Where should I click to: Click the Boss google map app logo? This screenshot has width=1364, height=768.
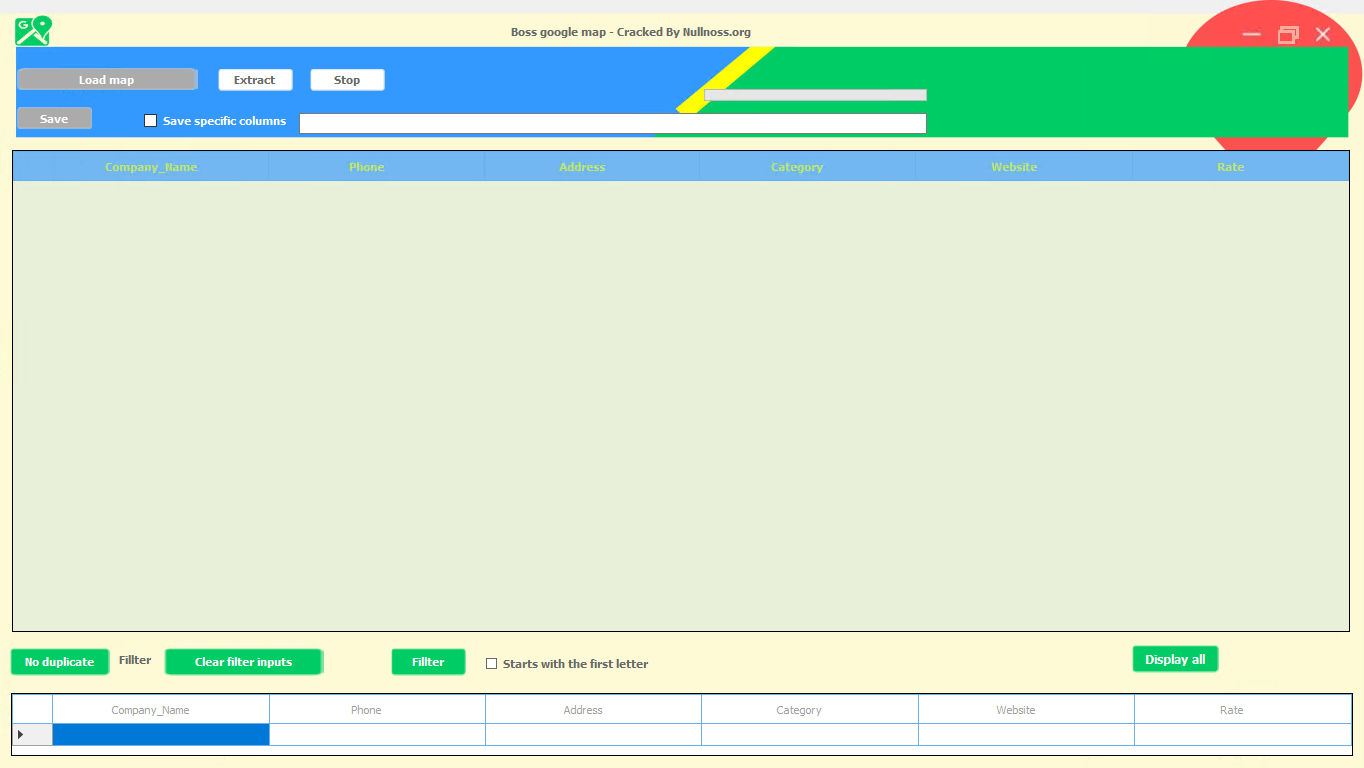33,31
